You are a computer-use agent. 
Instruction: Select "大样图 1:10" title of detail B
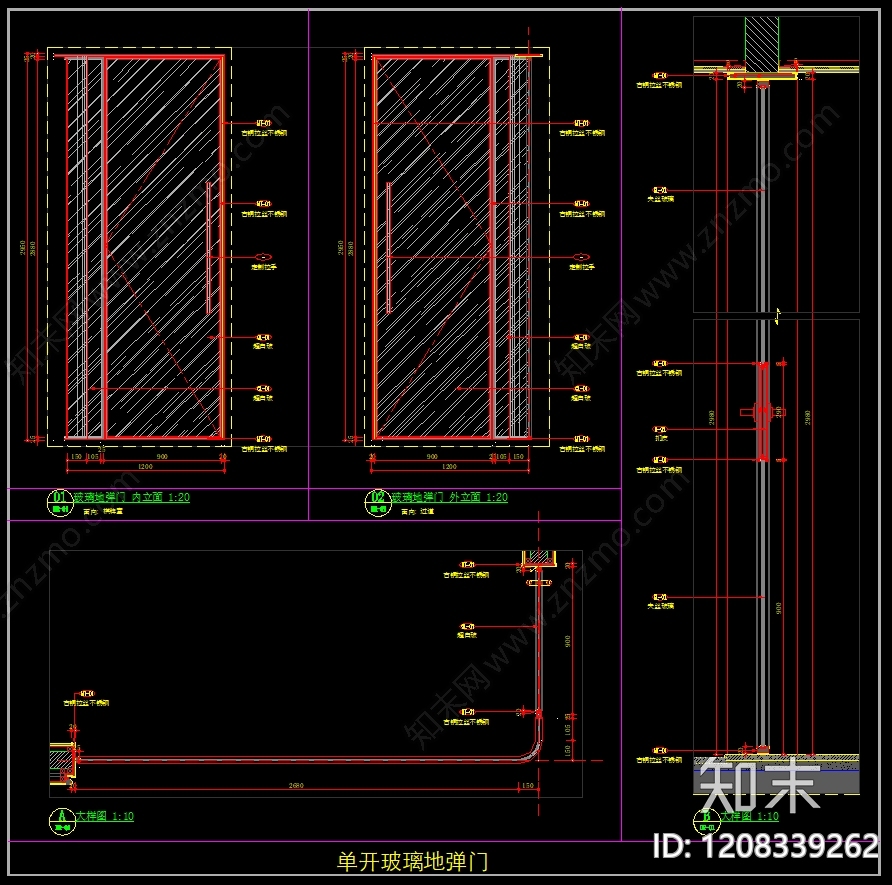tap(750, 816)
